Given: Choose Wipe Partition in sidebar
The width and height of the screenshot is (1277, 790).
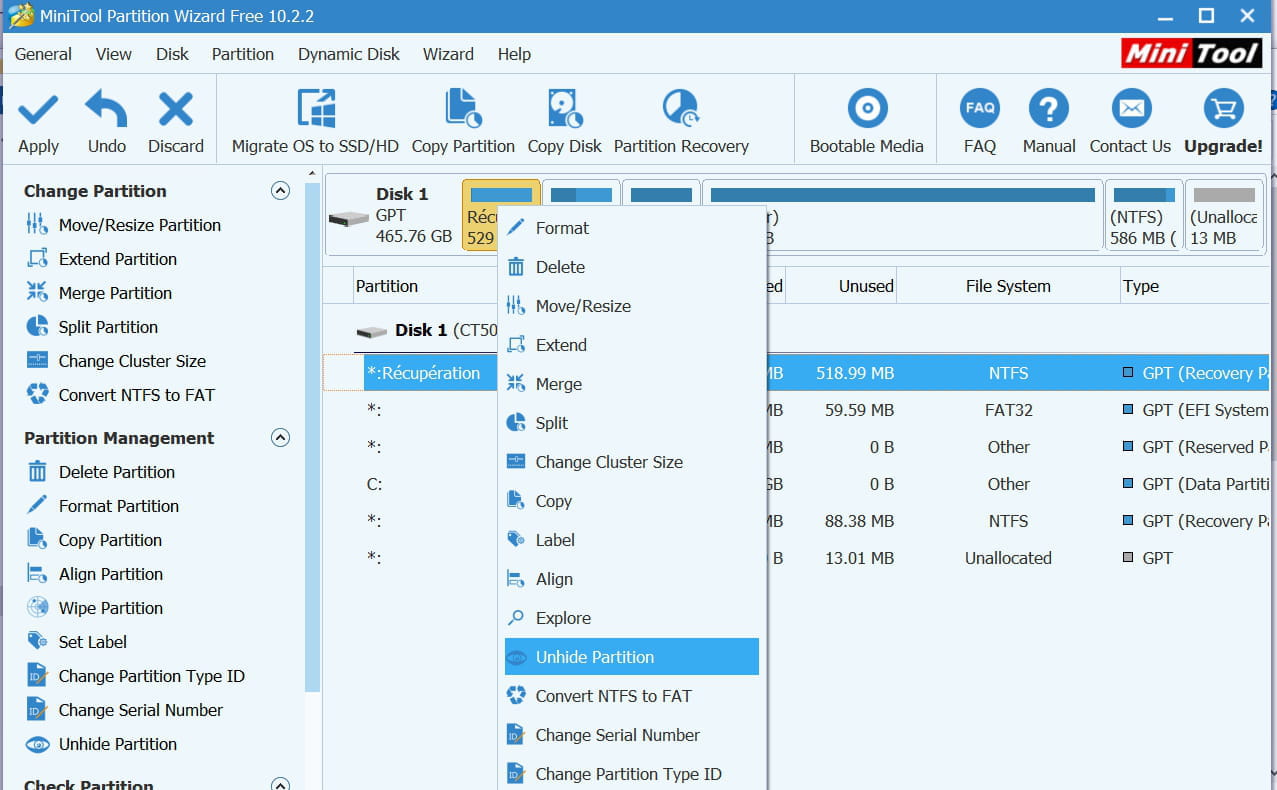Looking at the screenshot, I should [110, 608].
